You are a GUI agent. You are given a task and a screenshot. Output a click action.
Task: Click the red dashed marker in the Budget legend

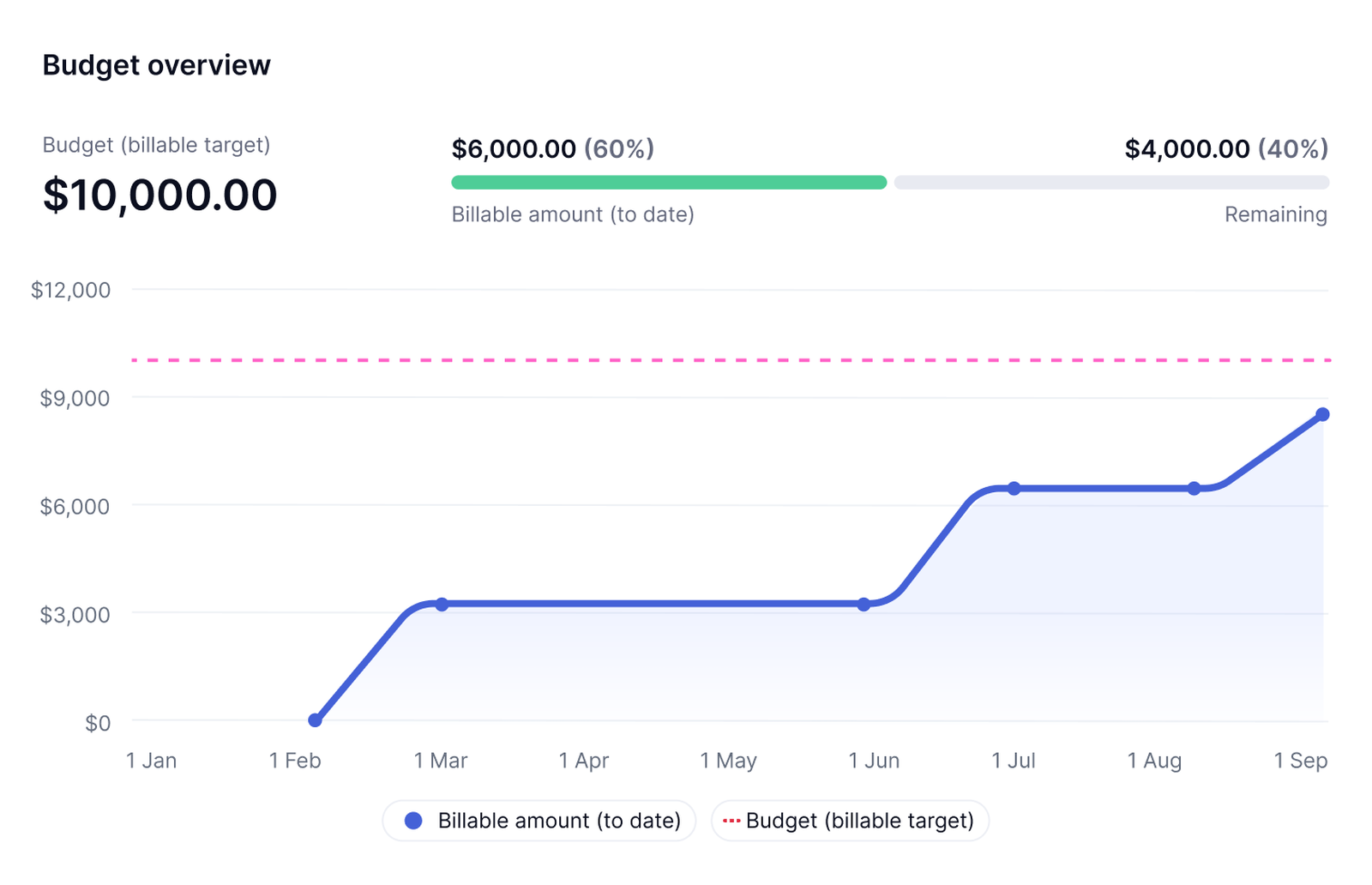click(731, 821)
